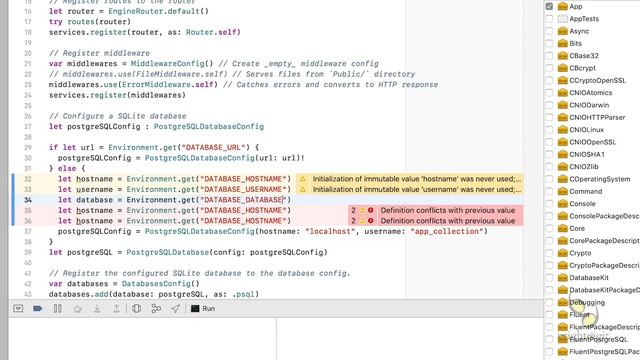The height and width of the screenshot is (360, 640).
Task: Click the Step Out debug icon
Action: point(116,309)
